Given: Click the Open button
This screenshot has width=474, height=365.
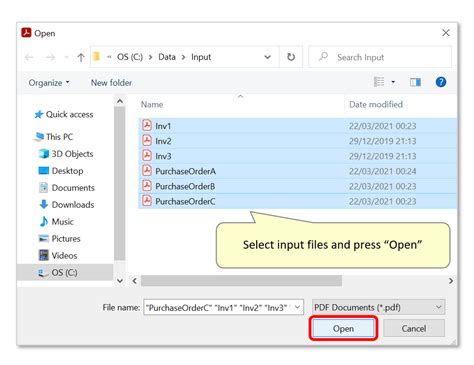Looking at the screenshot, I should click(343, 328).
